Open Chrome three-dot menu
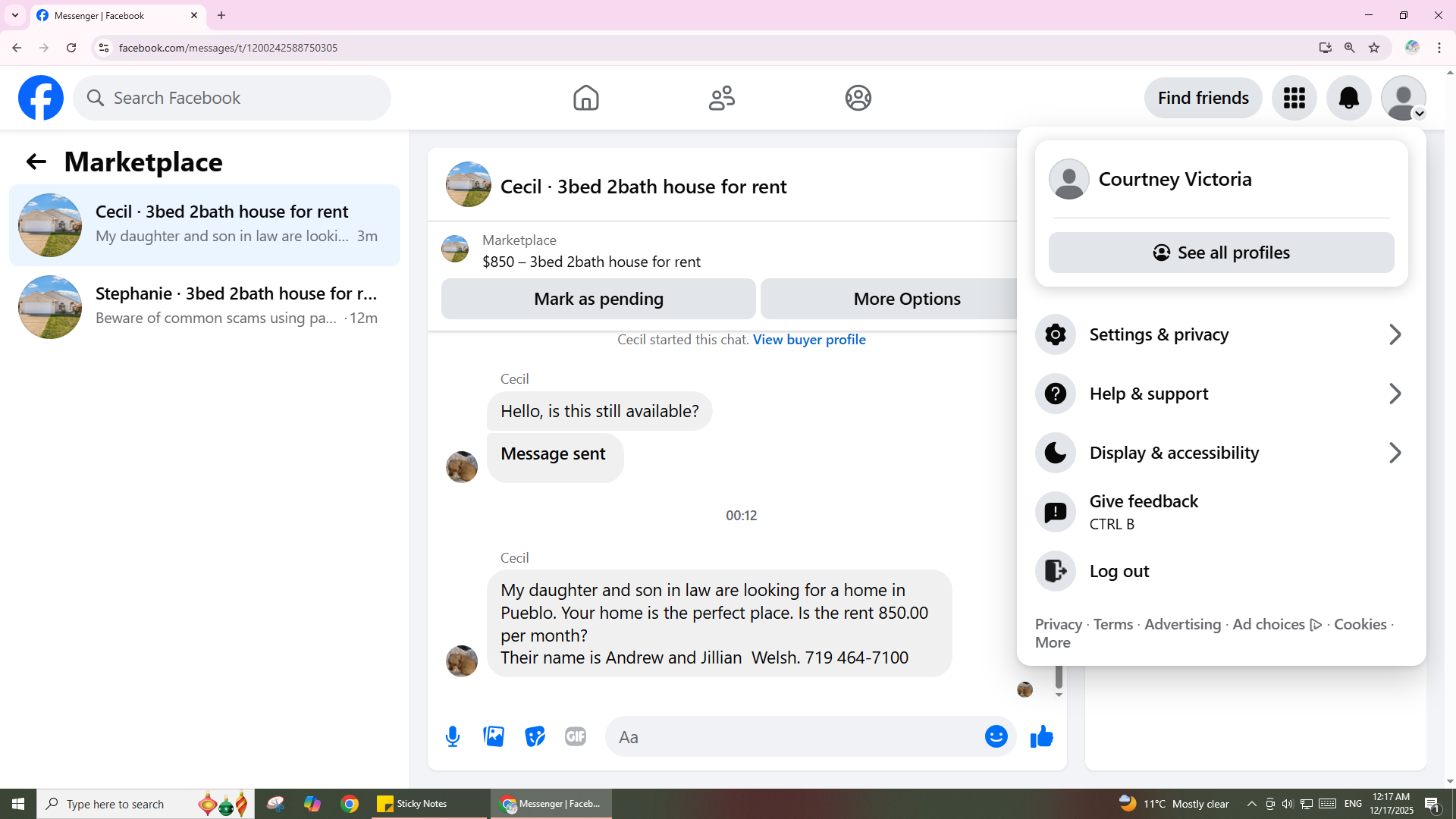1456x819 pixels. [1439, 48]
